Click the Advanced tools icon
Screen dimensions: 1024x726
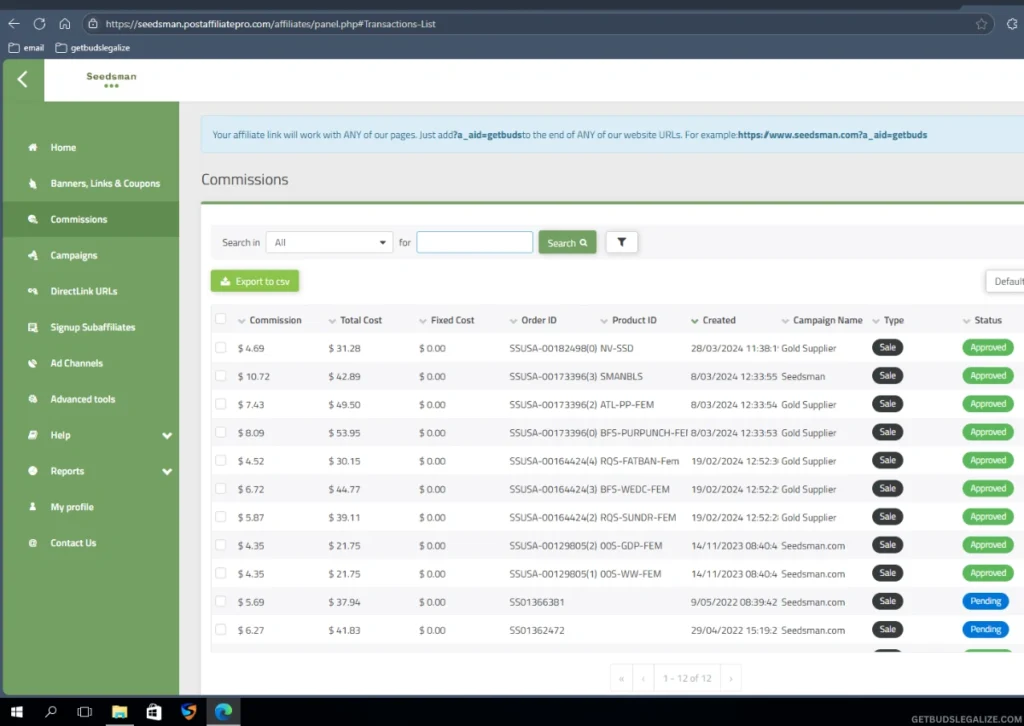[x=33, y=399]
